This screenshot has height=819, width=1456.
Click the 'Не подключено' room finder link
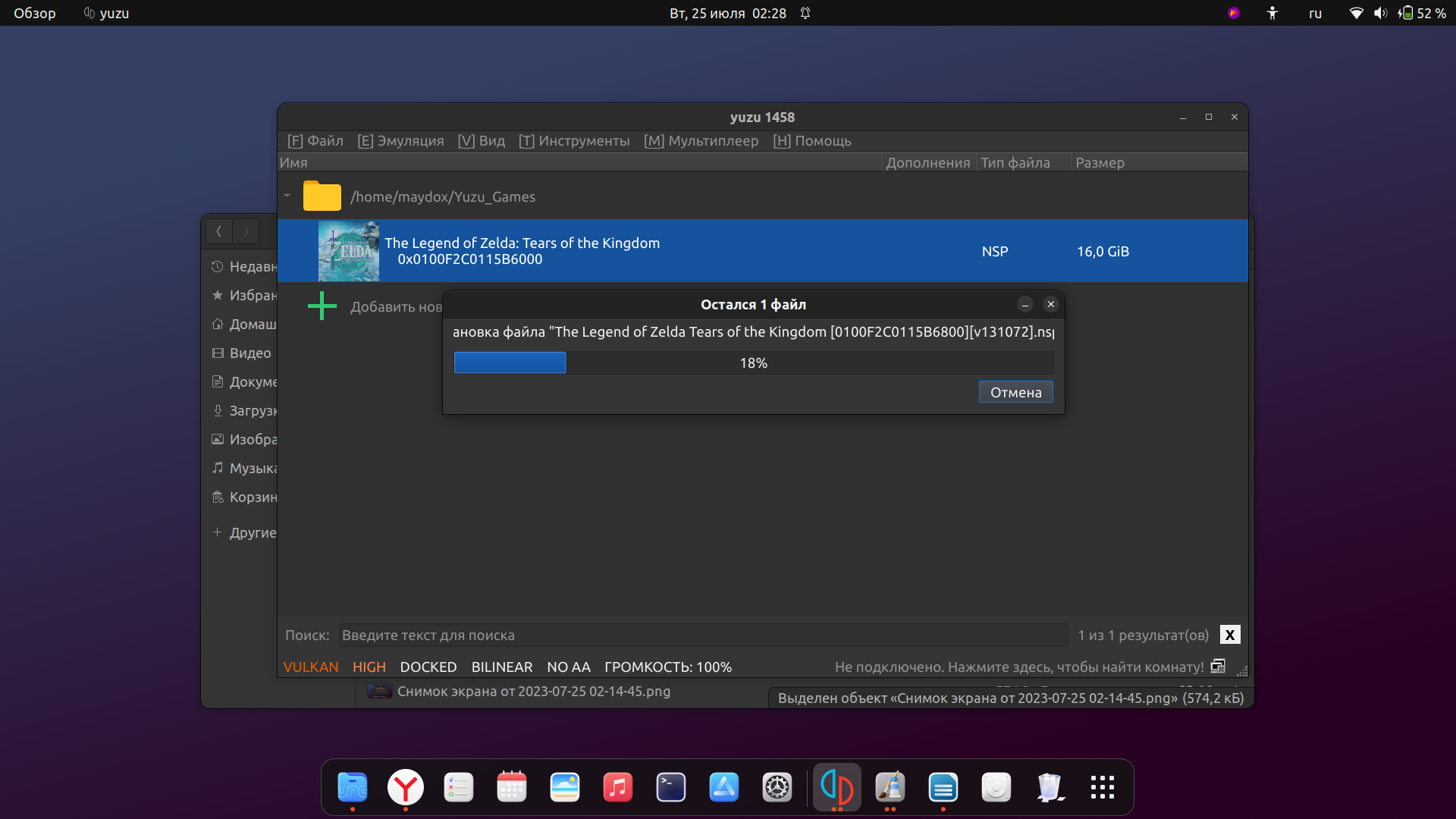pyautogui.click(x=1019, y=667)
